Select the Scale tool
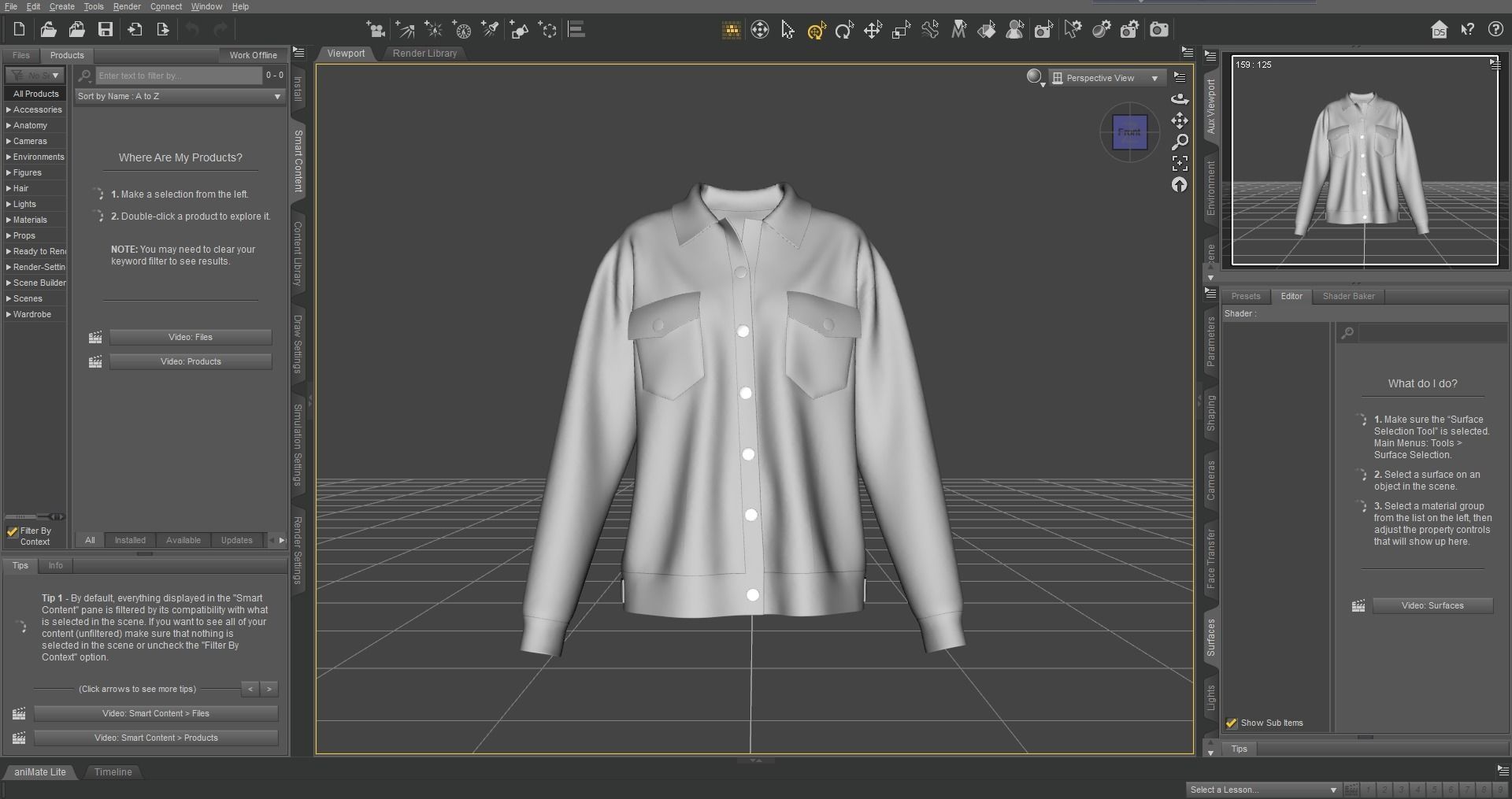The image size is (1512, 799). click(901, 30)
